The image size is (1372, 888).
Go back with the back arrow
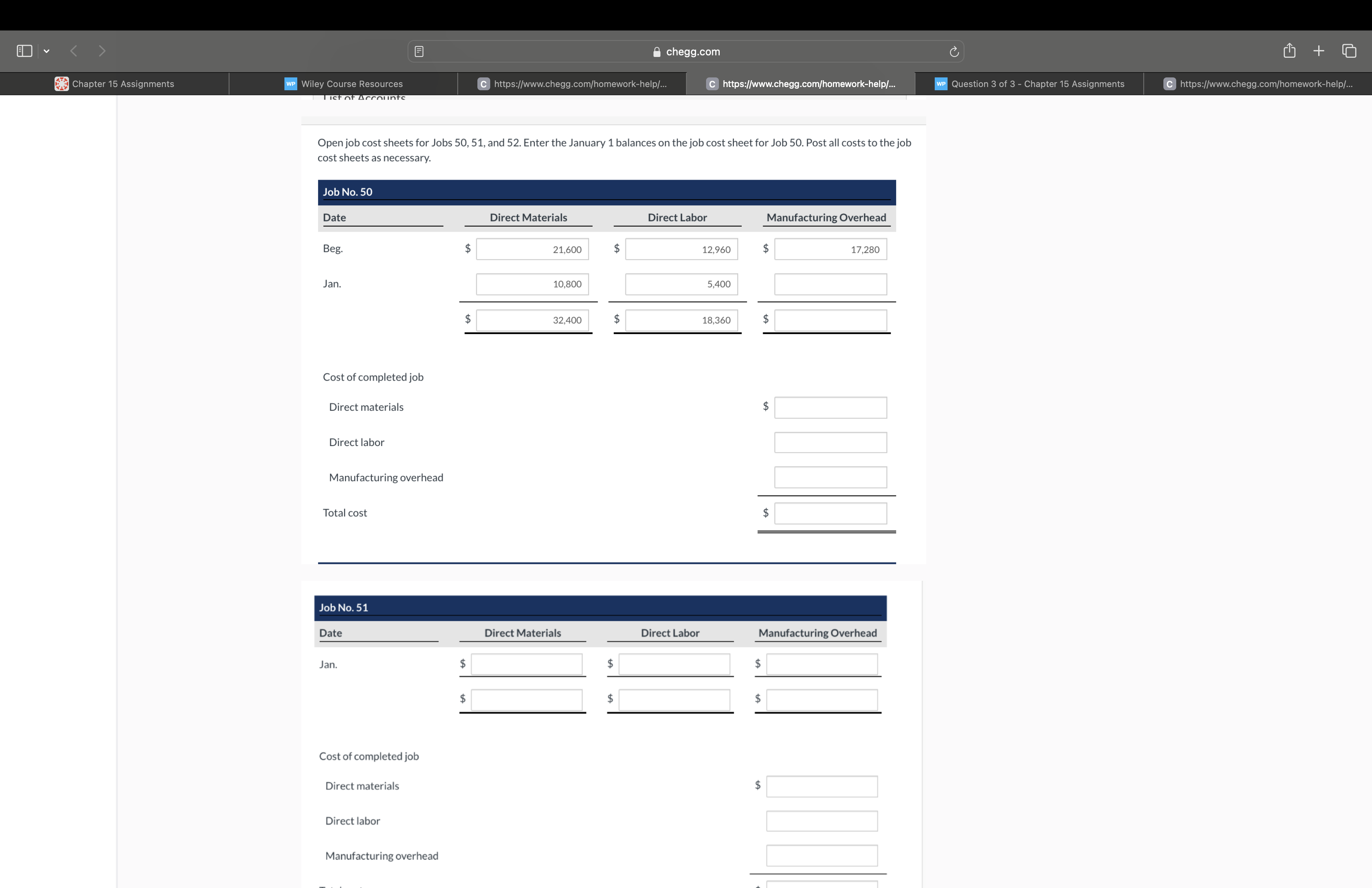[74, 51]
